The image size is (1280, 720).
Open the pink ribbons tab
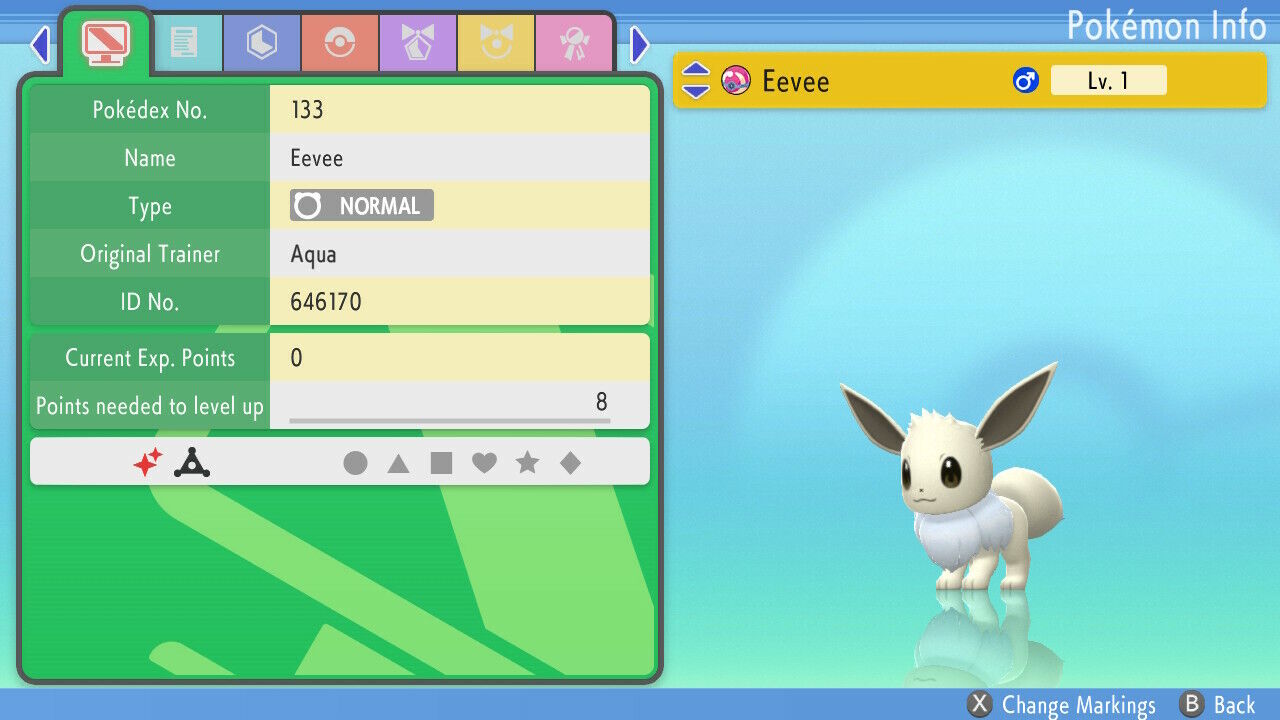click(x=573, y=43)
